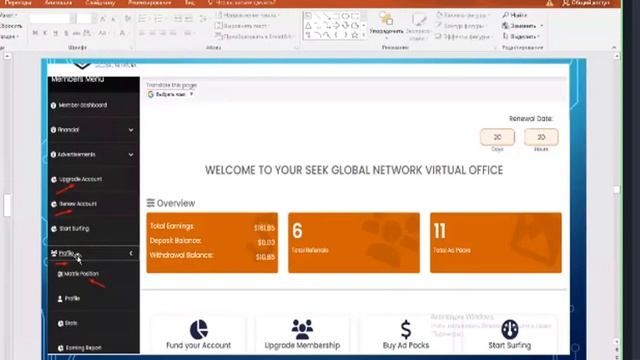Expand the Advertisements menu chevron
Screen dimensions: 640x360
pos(131,155)
